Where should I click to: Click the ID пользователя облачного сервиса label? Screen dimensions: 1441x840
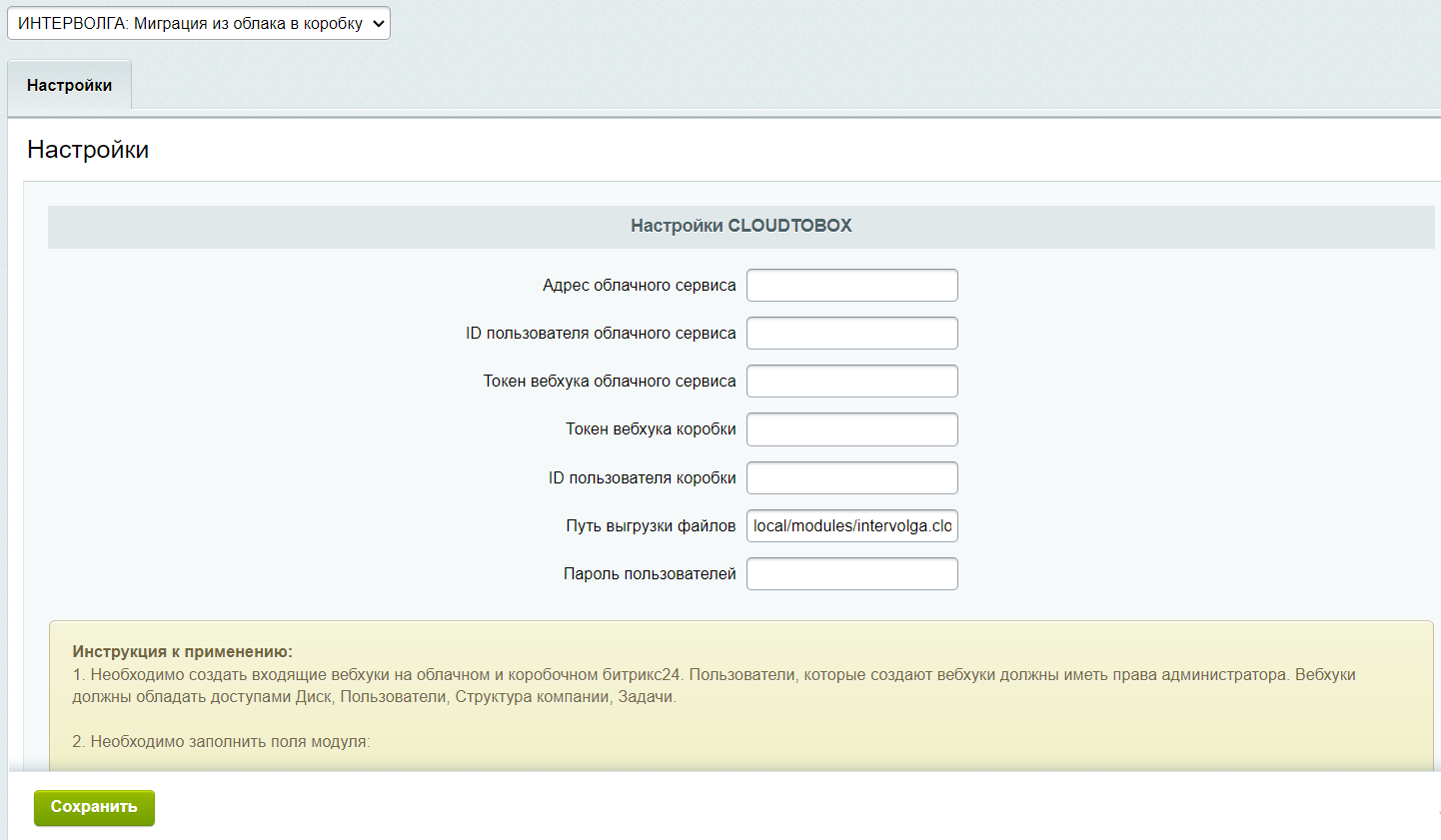[601, 334]
